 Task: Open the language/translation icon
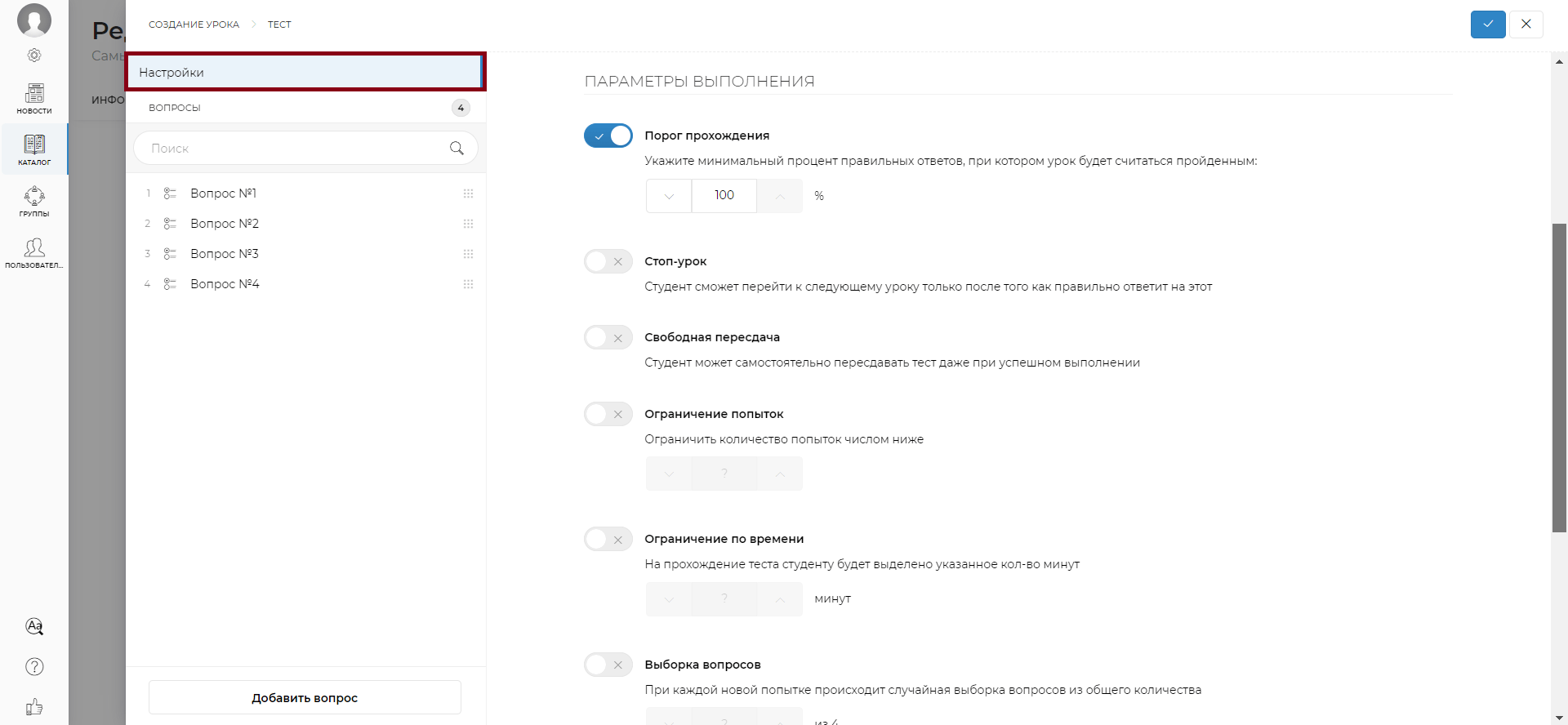tap(34, 626)
